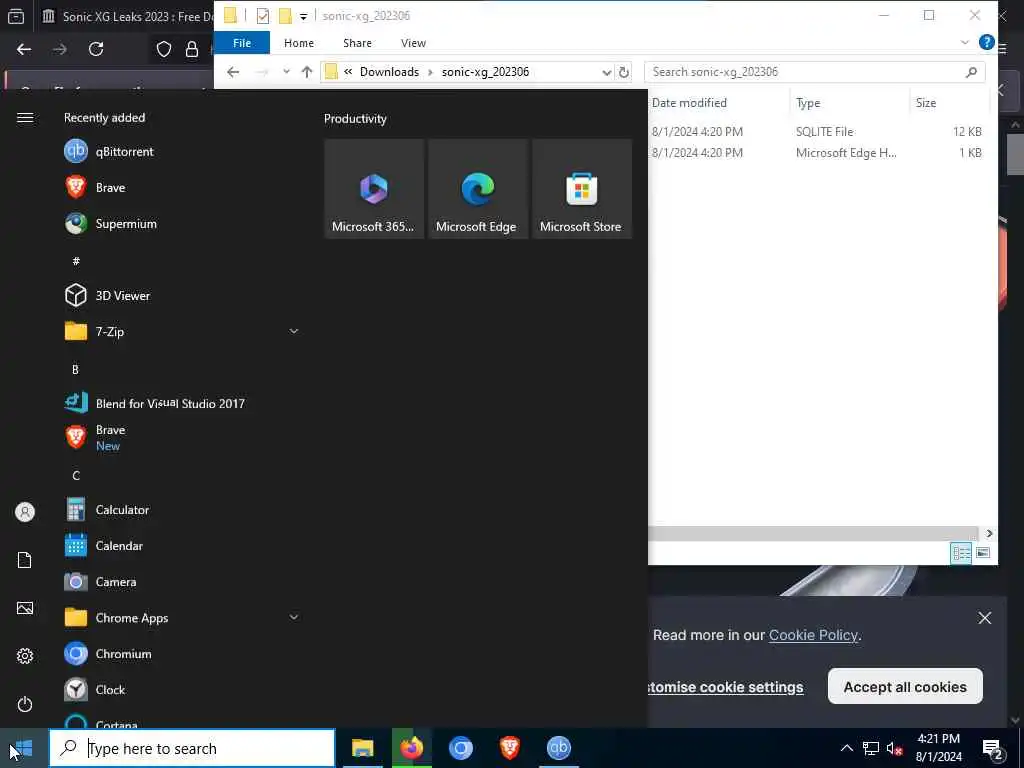This screenshot has width=1024, height=768.
Task: Go back in File Explorer
Action: tap(233, 72)
